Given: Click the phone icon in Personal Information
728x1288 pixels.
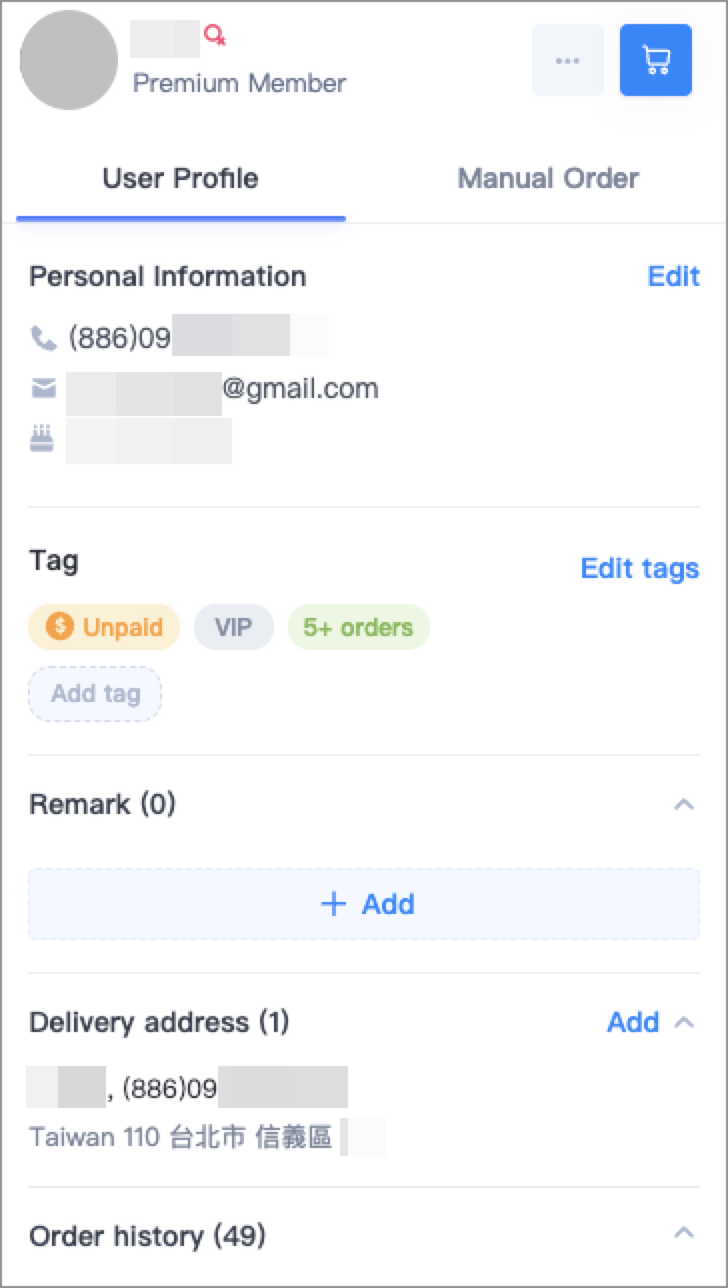Looking at the screenshot, I should 43,339.
